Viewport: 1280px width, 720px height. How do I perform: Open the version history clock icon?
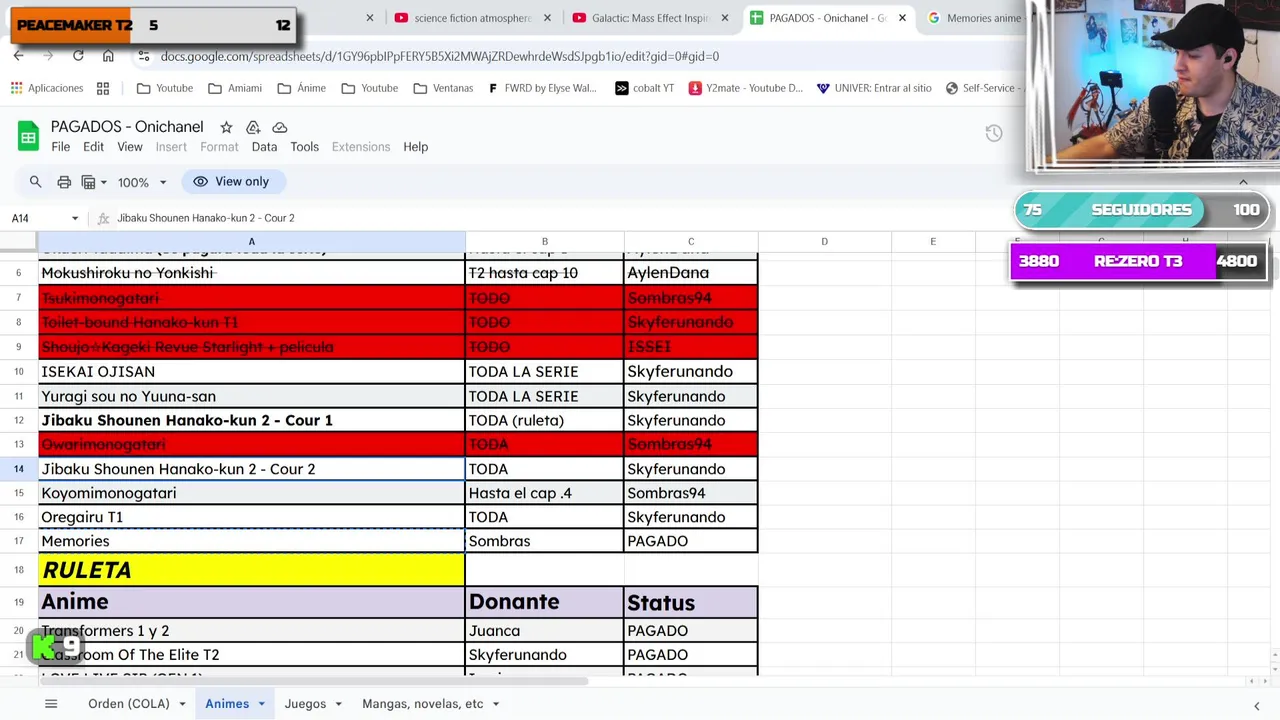coord(993,134)
